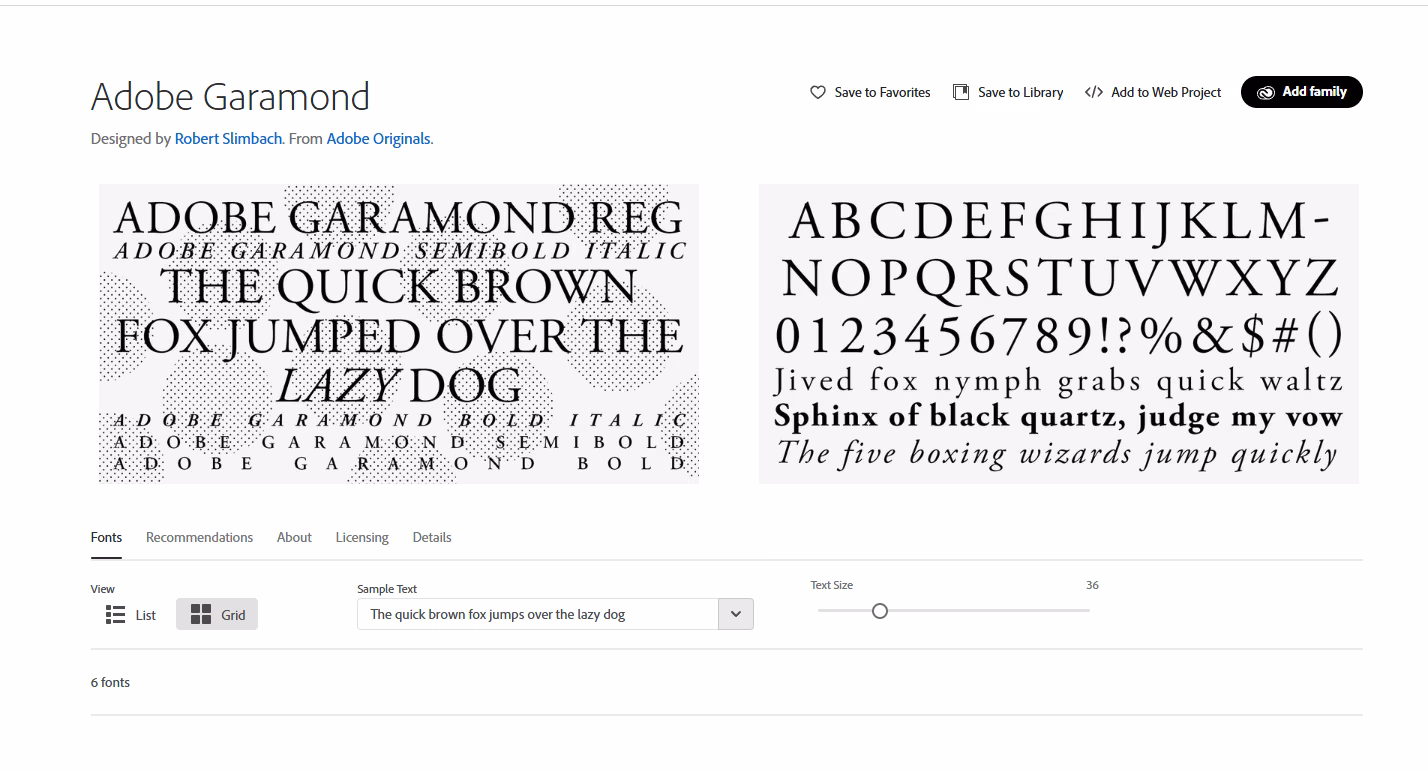Click the Grid view icon
Viewport: 1428px width, 770px height.
pos(201,614)
